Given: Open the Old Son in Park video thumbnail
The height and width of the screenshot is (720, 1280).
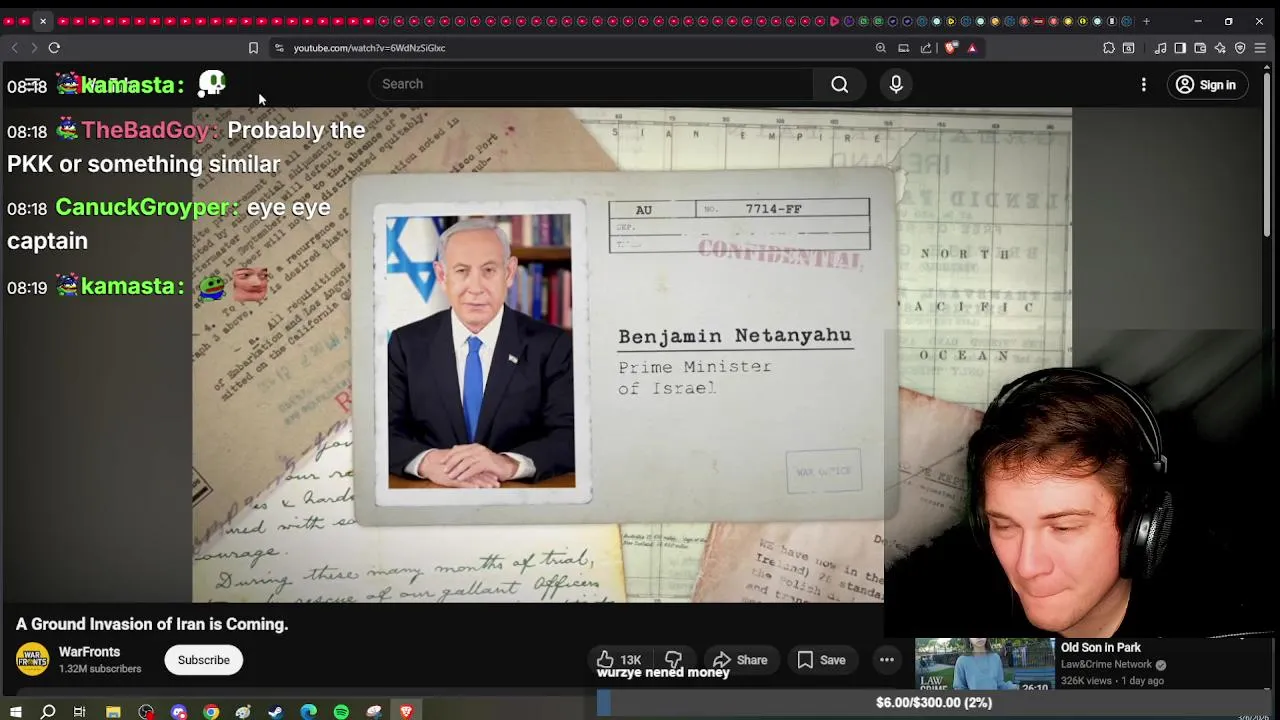Looking at the screenshot, I should 985,665.
